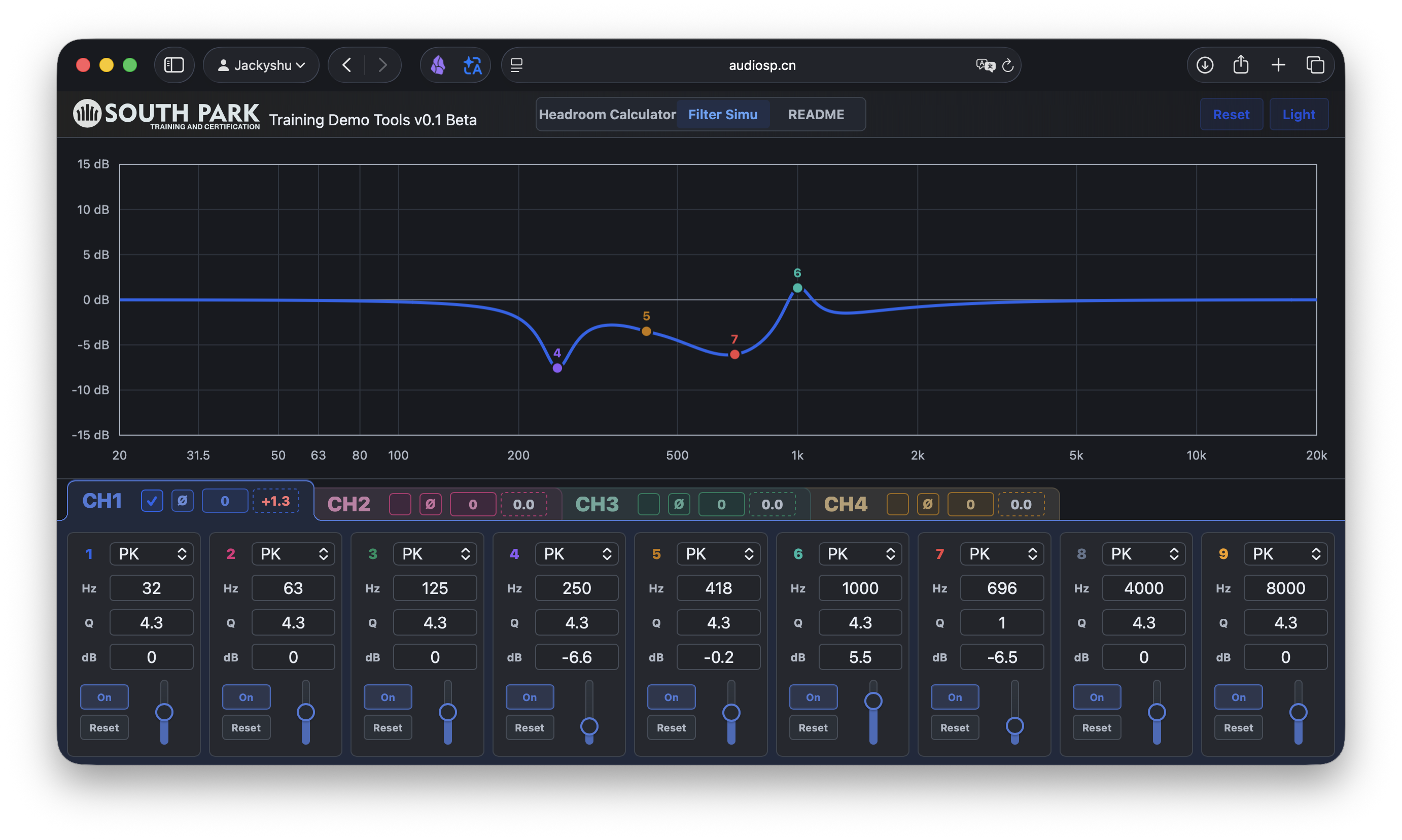Screen dimensions: 1402x840
Task: Reset band 8 filter
Action: [x=1096, y=727]
